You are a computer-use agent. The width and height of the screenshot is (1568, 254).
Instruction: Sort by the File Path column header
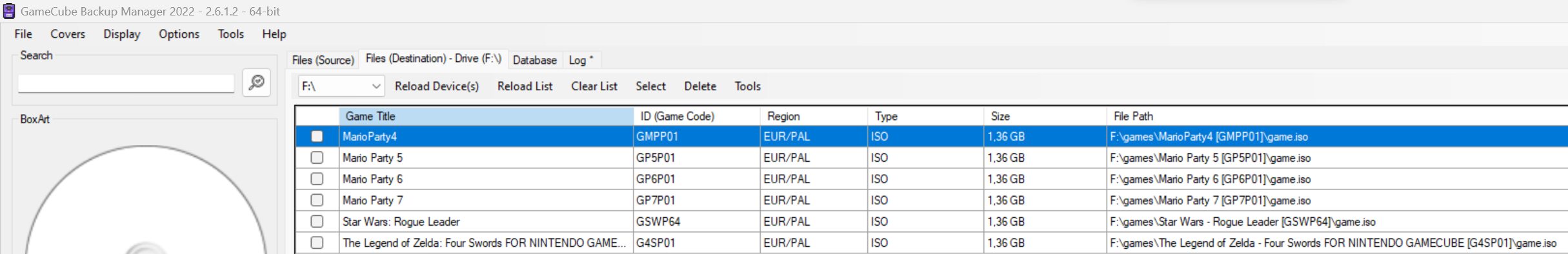point(1337,117)
